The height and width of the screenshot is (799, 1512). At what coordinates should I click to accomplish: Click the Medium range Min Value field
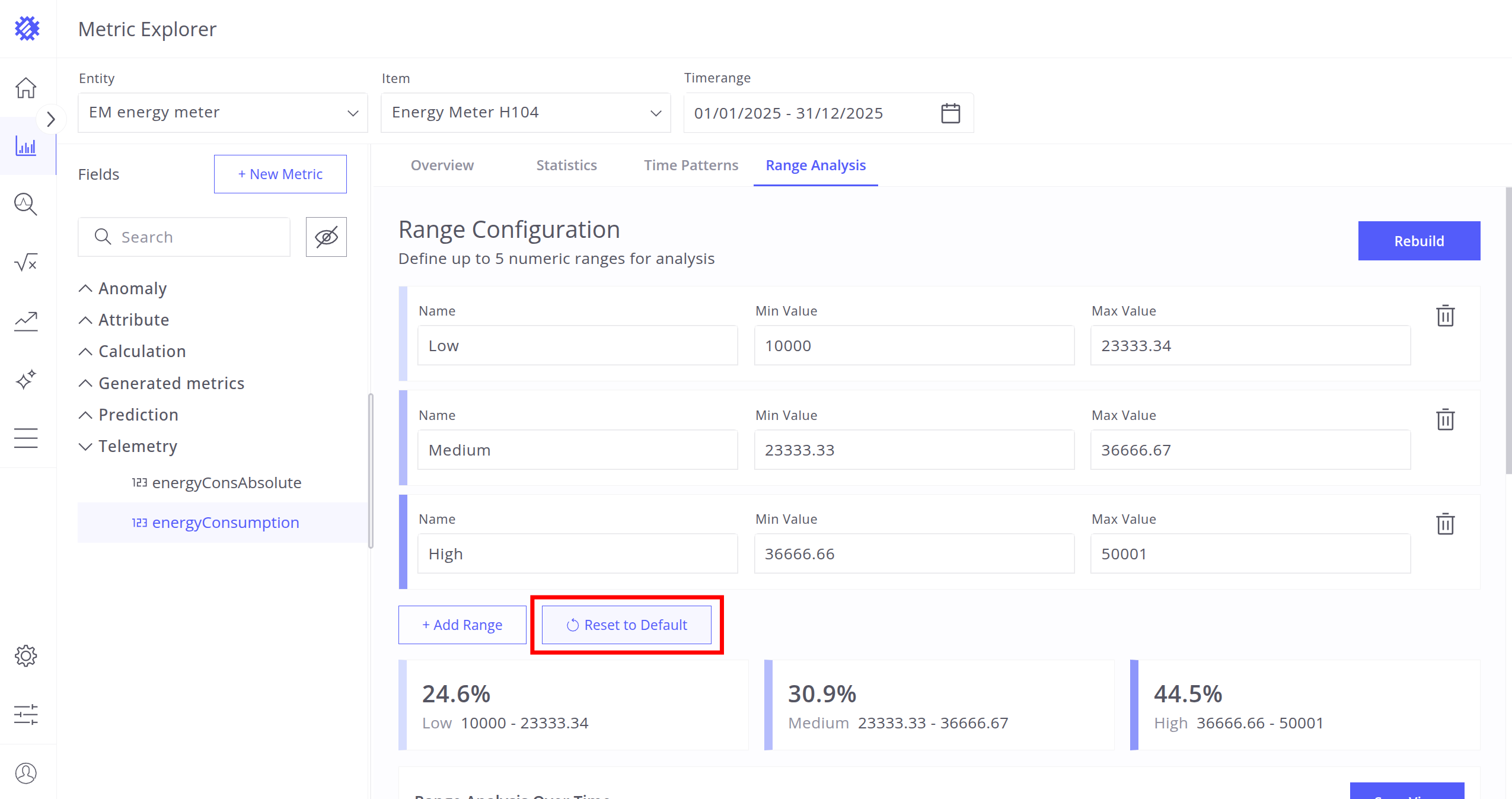coord(914,450)
